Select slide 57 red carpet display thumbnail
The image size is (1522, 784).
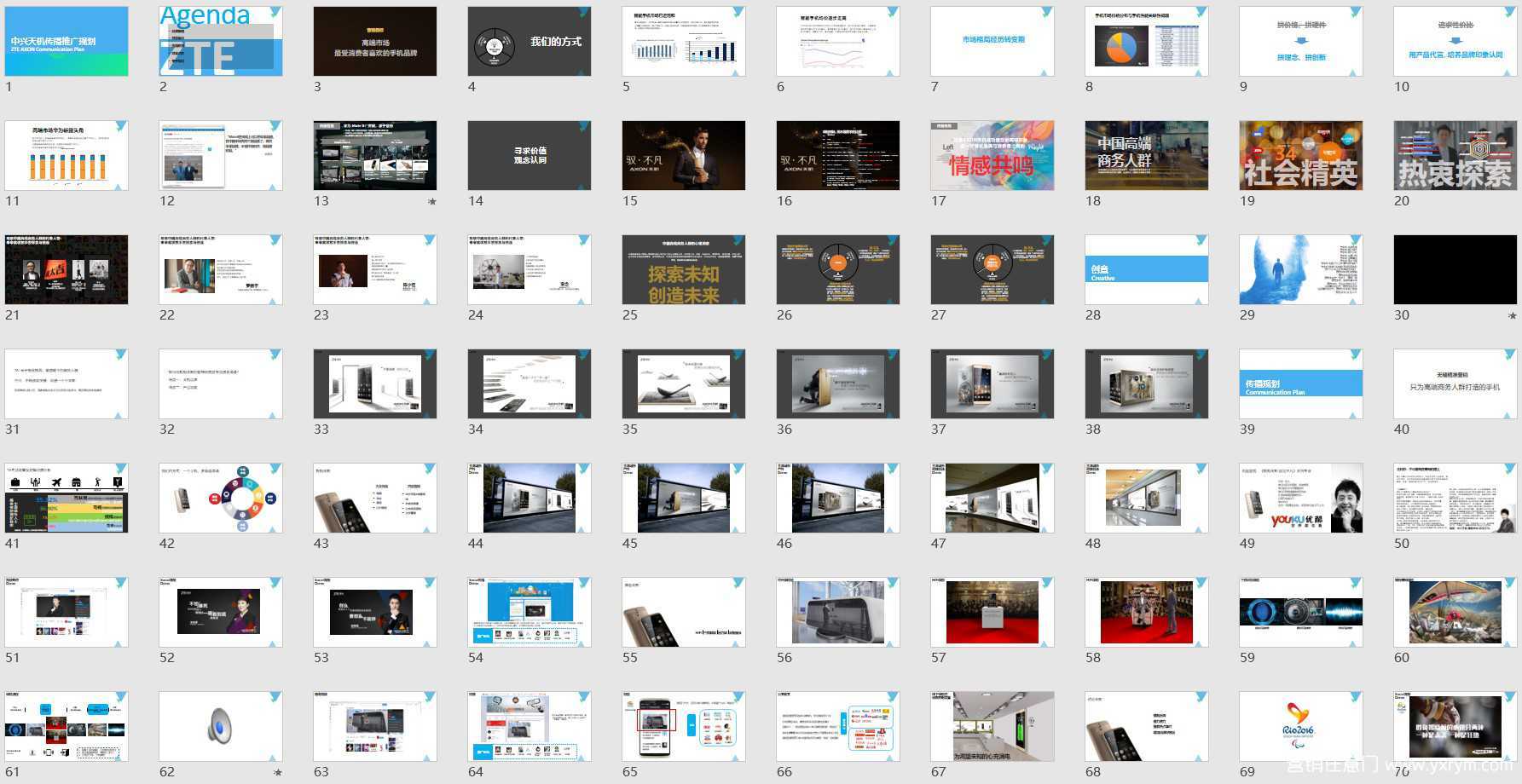coord(992,612)
